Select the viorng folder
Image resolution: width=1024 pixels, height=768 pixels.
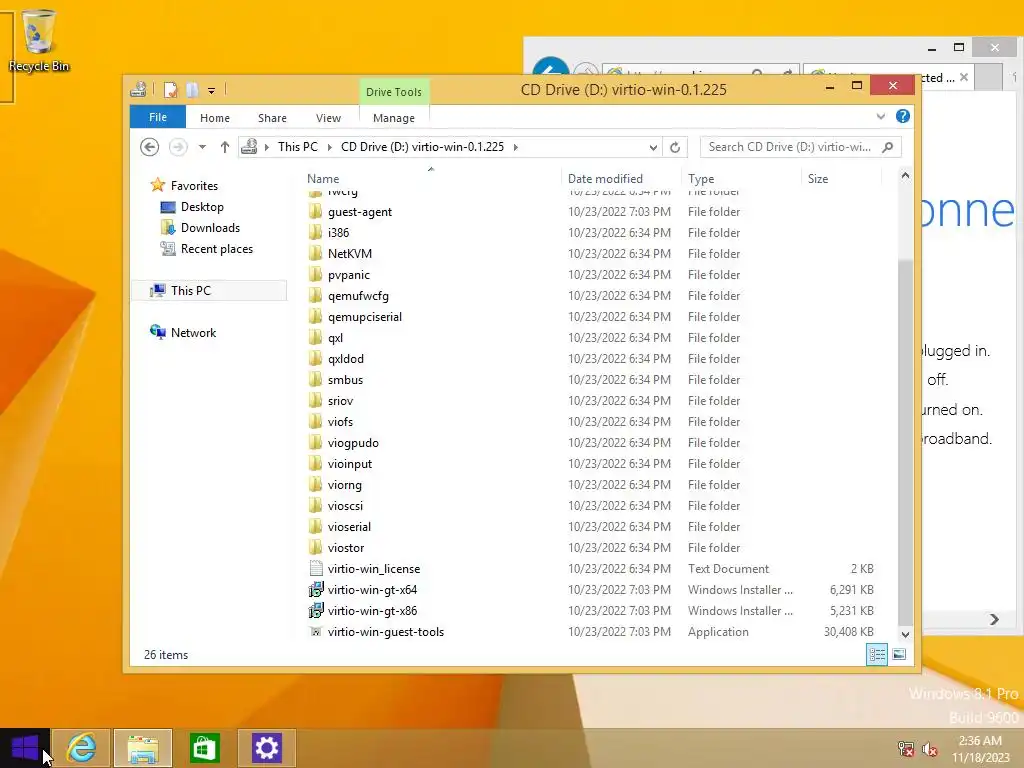(344, 485)
